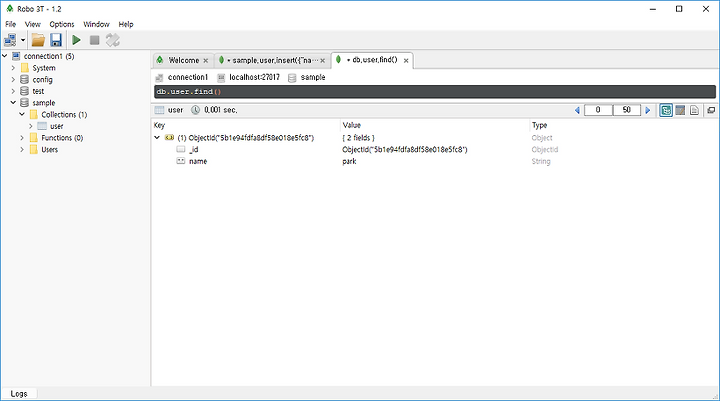Click the detach results window icon
Viewport: 720px width, 401px height.
click(x=711, y=110)
